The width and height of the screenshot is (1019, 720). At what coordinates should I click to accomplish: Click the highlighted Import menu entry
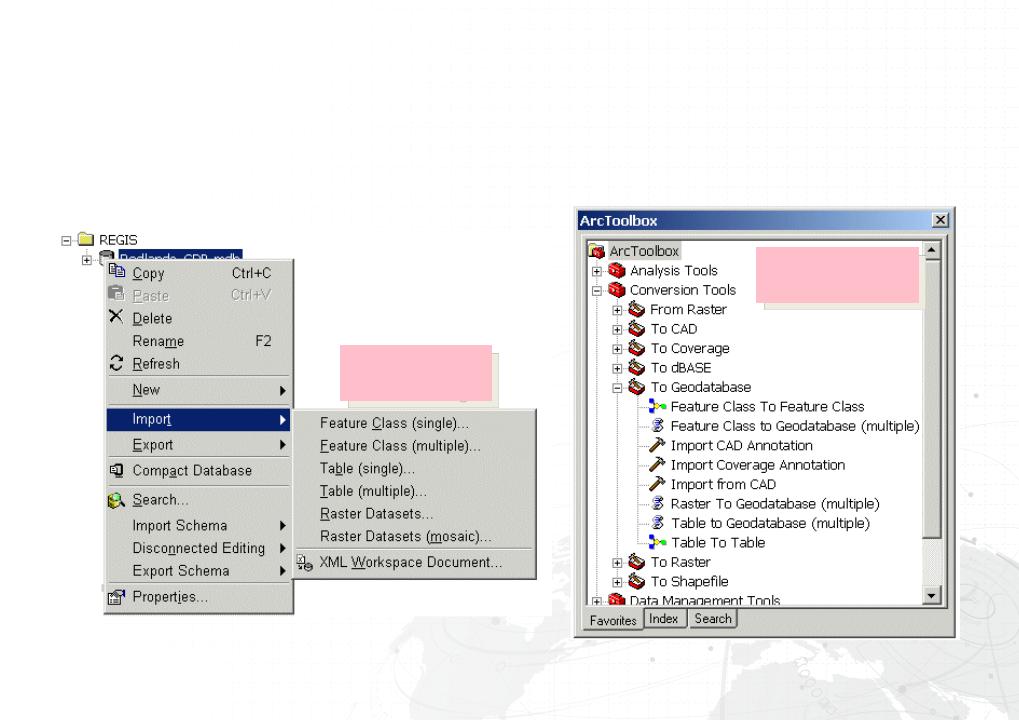198,419
